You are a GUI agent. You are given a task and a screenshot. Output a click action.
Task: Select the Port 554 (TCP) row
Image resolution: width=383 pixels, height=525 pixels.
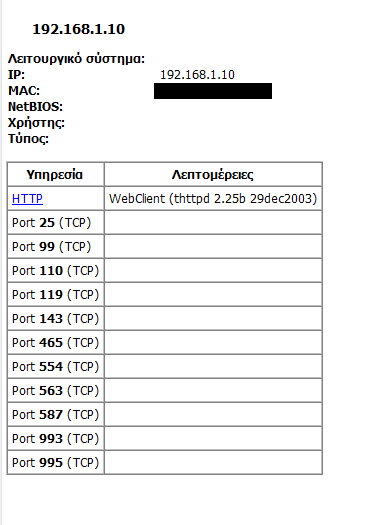(164, 367)
